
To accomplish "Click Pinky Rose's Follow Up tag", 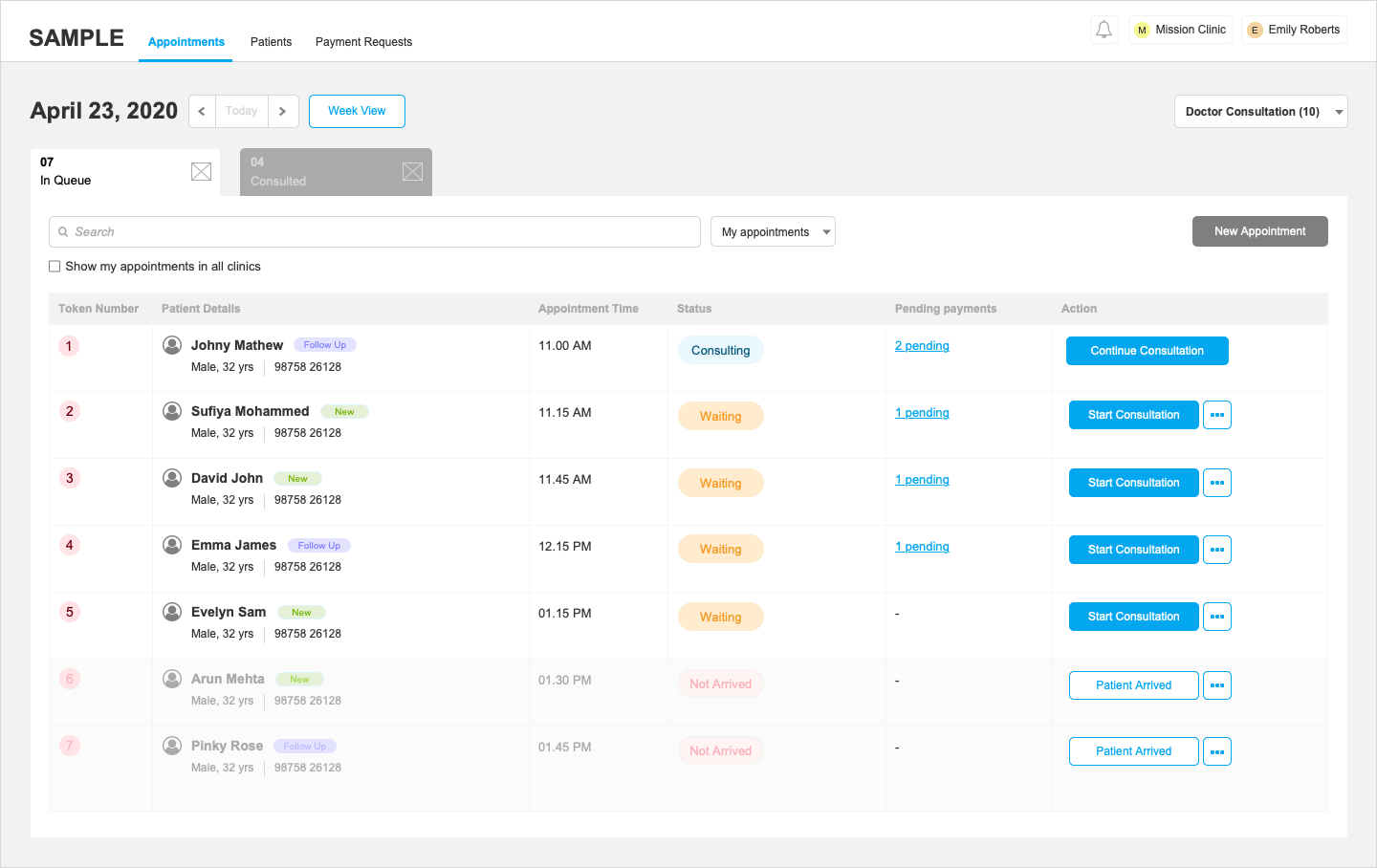I will tap(305, 747).
